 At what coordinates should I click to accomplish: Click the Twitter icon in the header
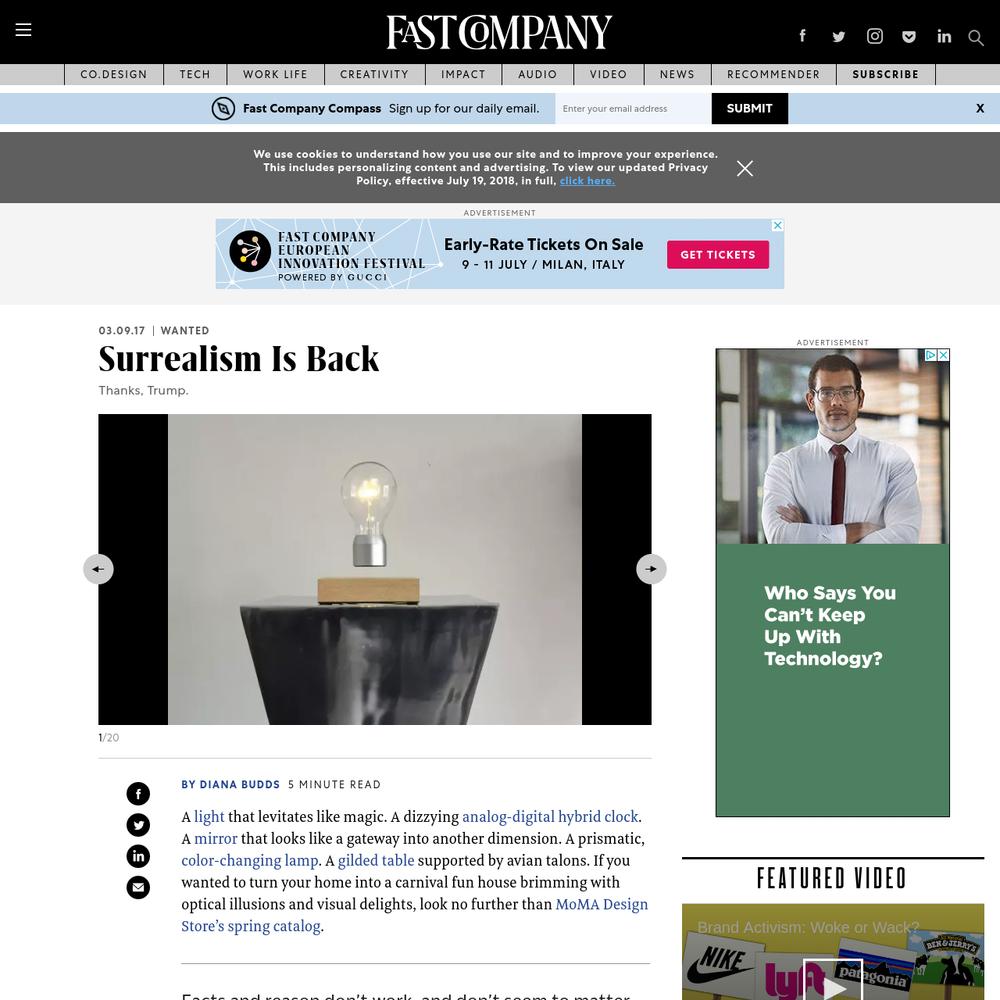click(x=839, y=36)
